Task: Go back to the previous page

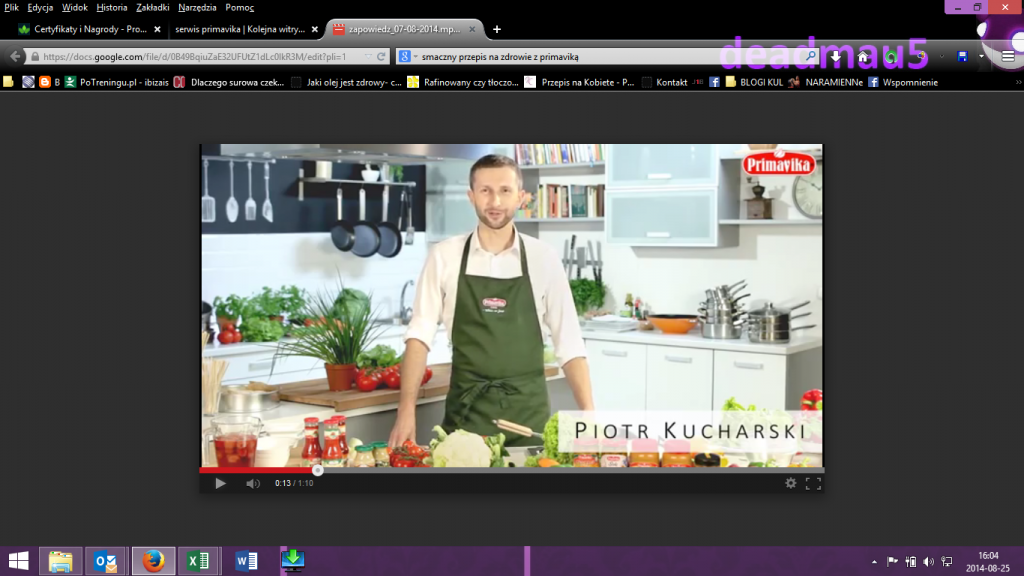Action: 16,57
